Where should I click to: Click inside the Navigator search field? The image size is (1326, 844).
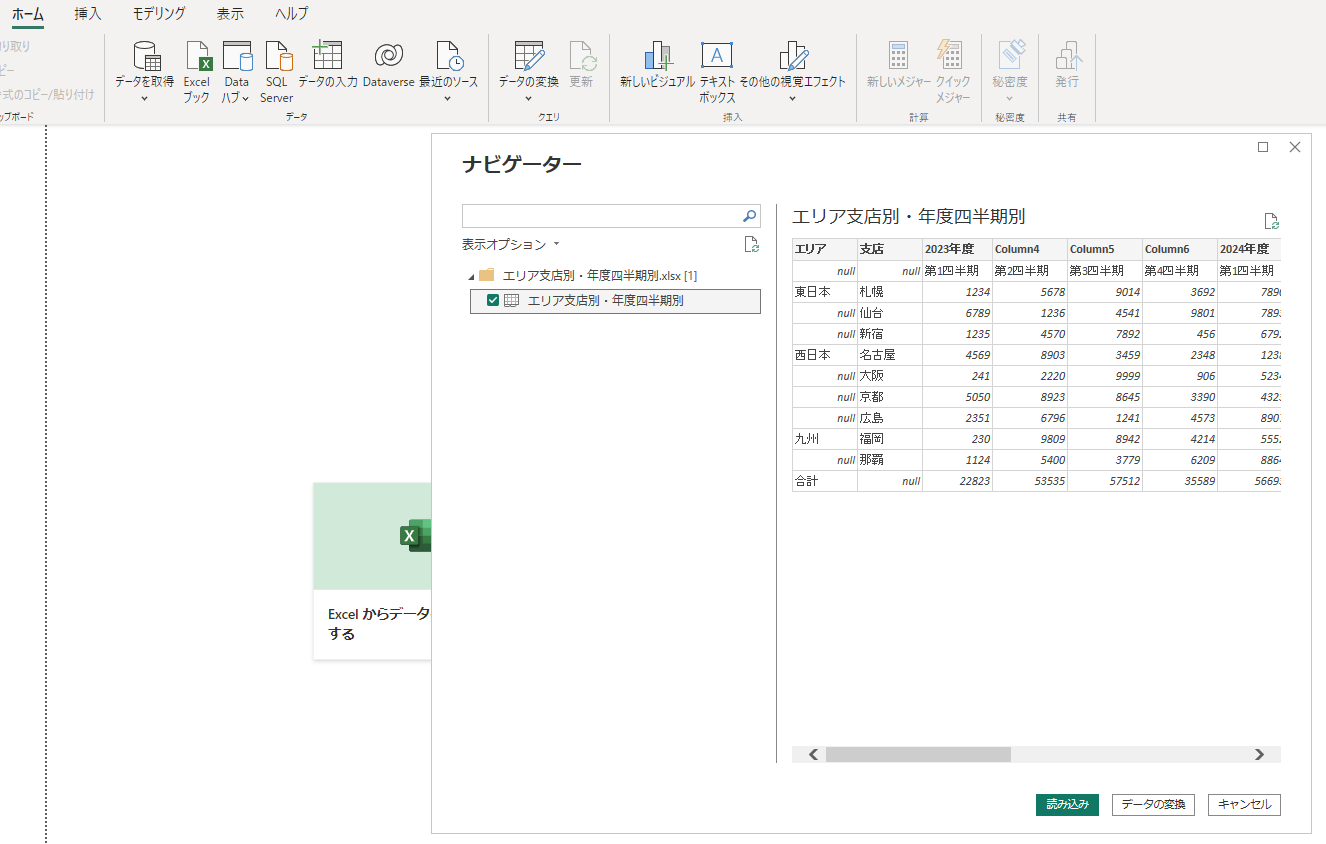point(600,216)
